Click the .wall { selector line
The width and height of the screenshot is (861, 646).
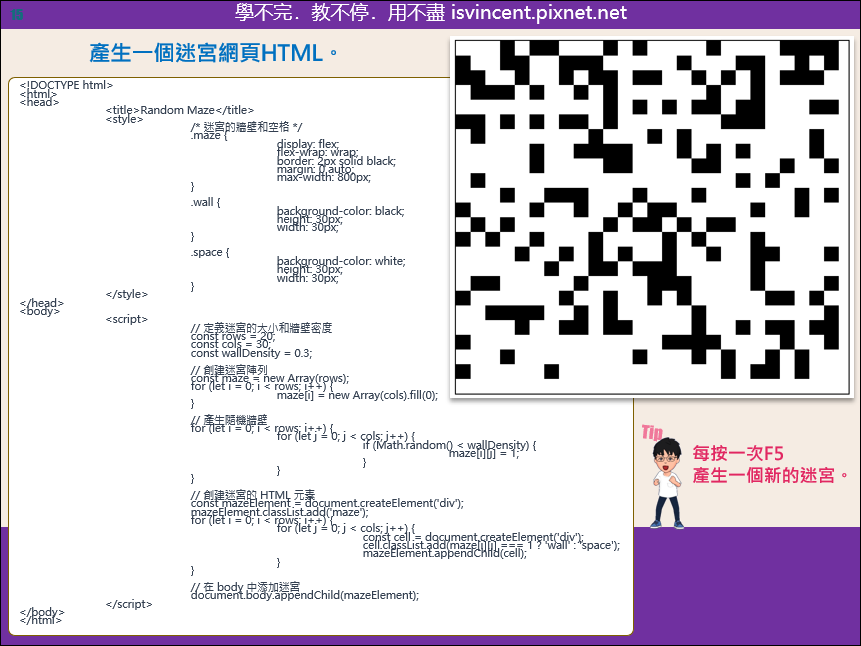coord(205,202)
